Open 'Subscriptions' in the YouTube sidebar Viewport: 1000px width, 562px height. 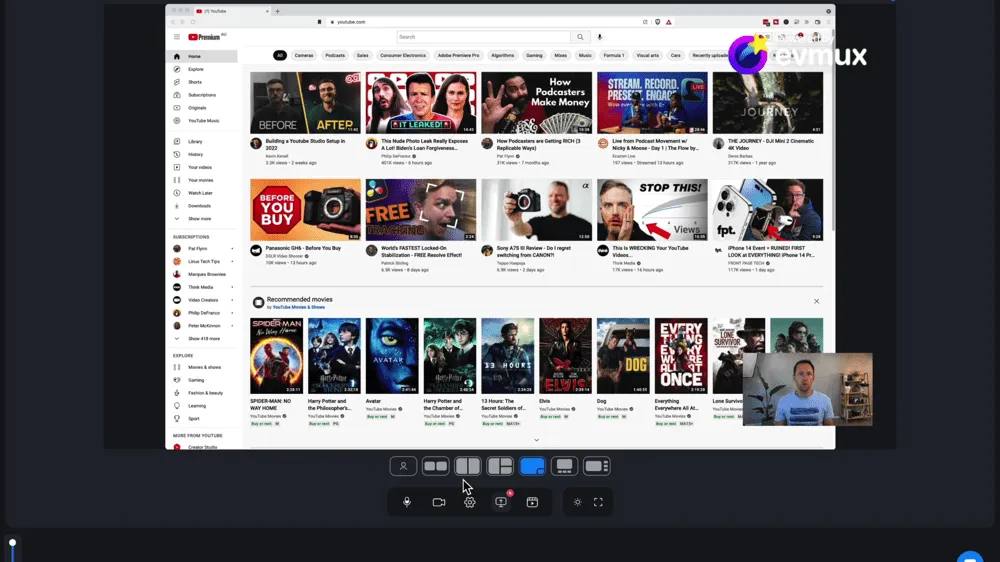click(201, 95)
